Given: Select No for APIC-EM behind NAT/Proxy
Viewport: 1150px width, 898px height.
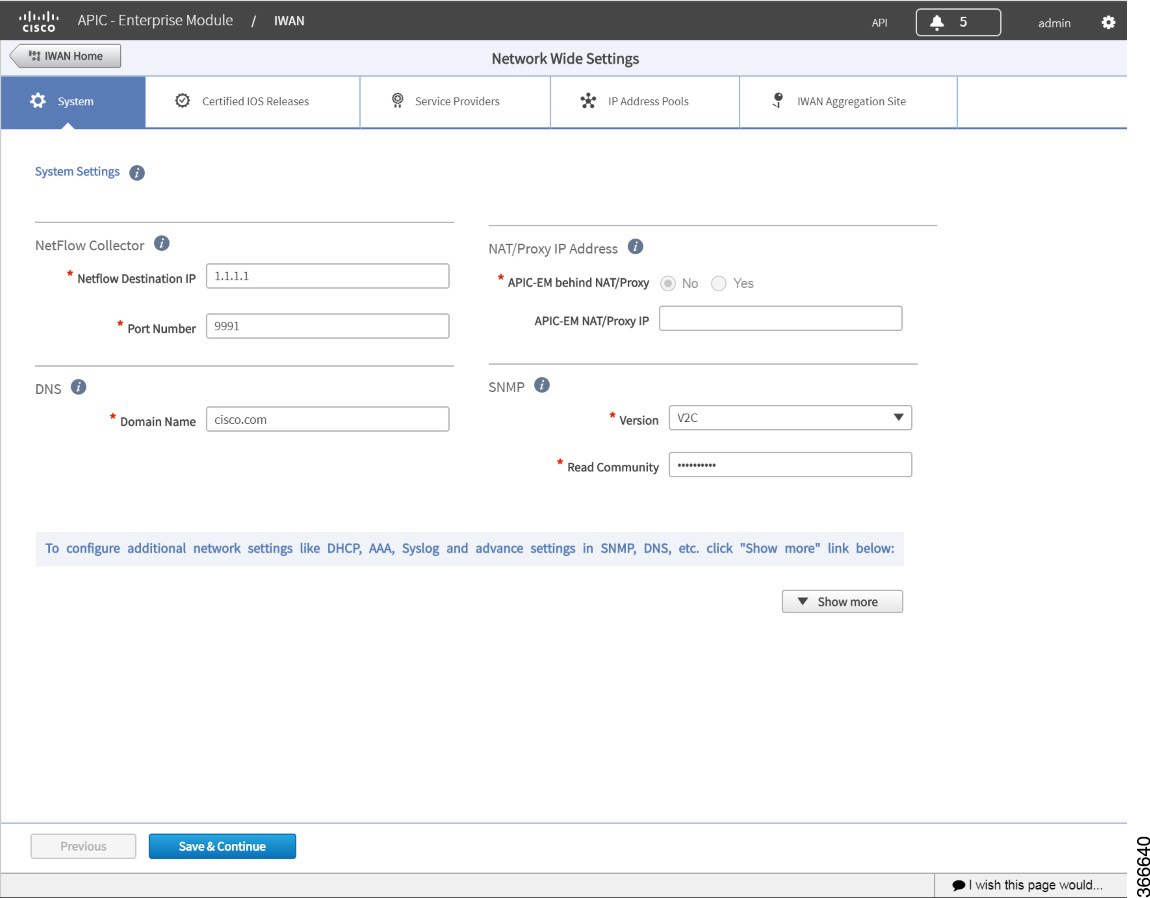Looking at the screenshot, I should [x=667, y=283].
